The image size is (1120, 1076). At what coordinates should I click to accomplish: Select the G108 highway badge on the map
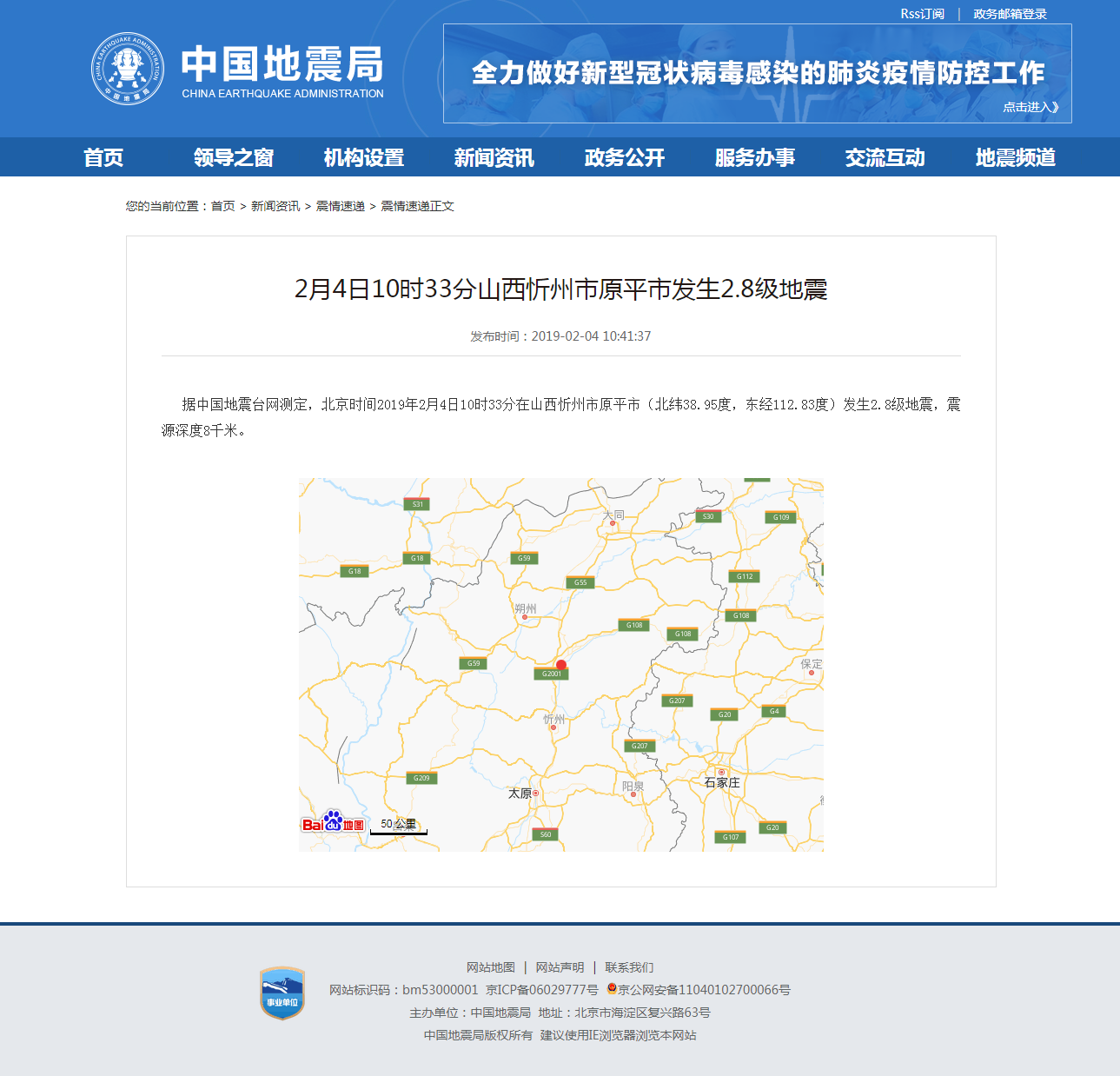point(633,624)
